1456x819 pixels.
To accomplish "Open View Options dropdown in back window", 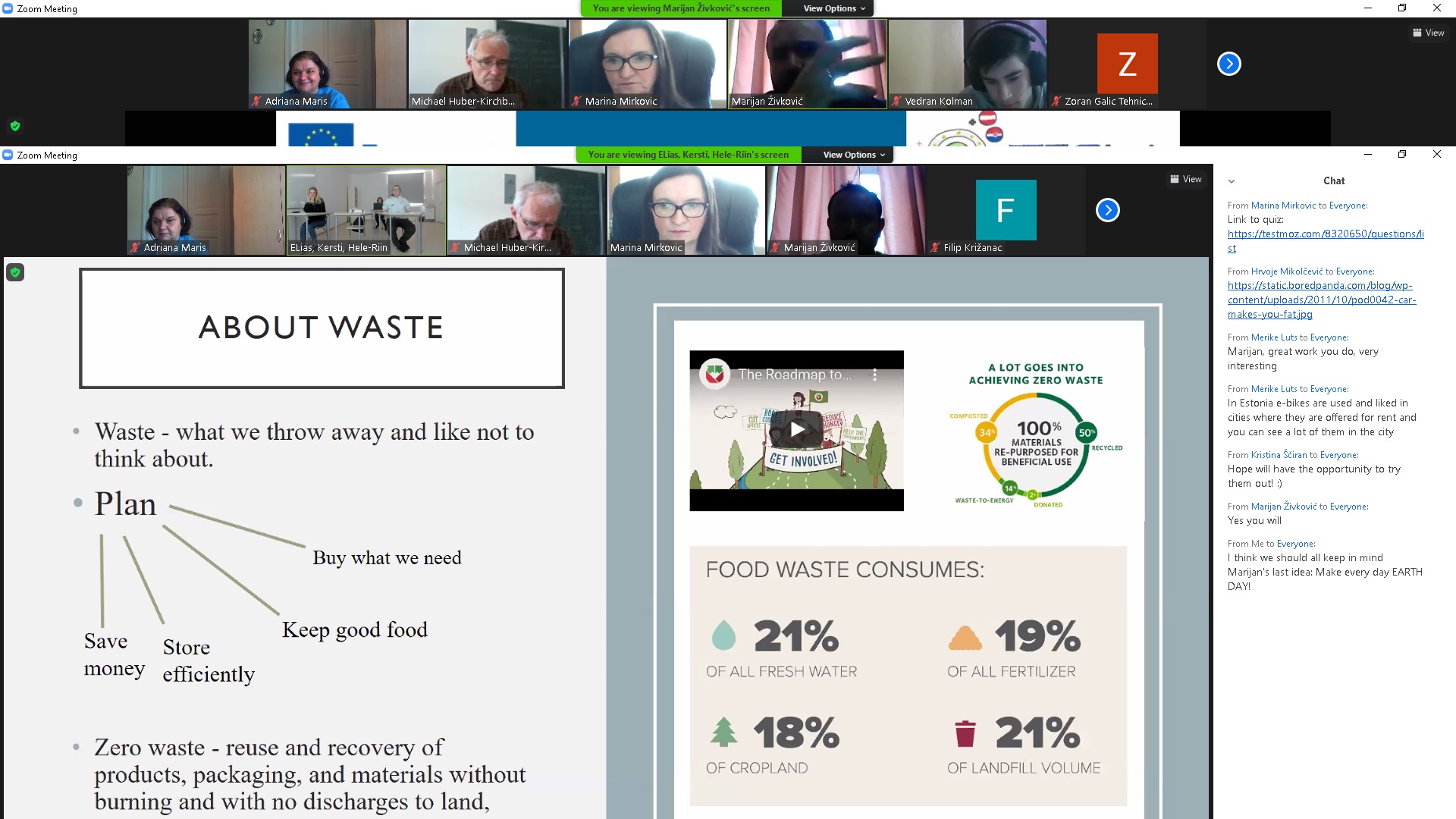I will tap(834, 8).
